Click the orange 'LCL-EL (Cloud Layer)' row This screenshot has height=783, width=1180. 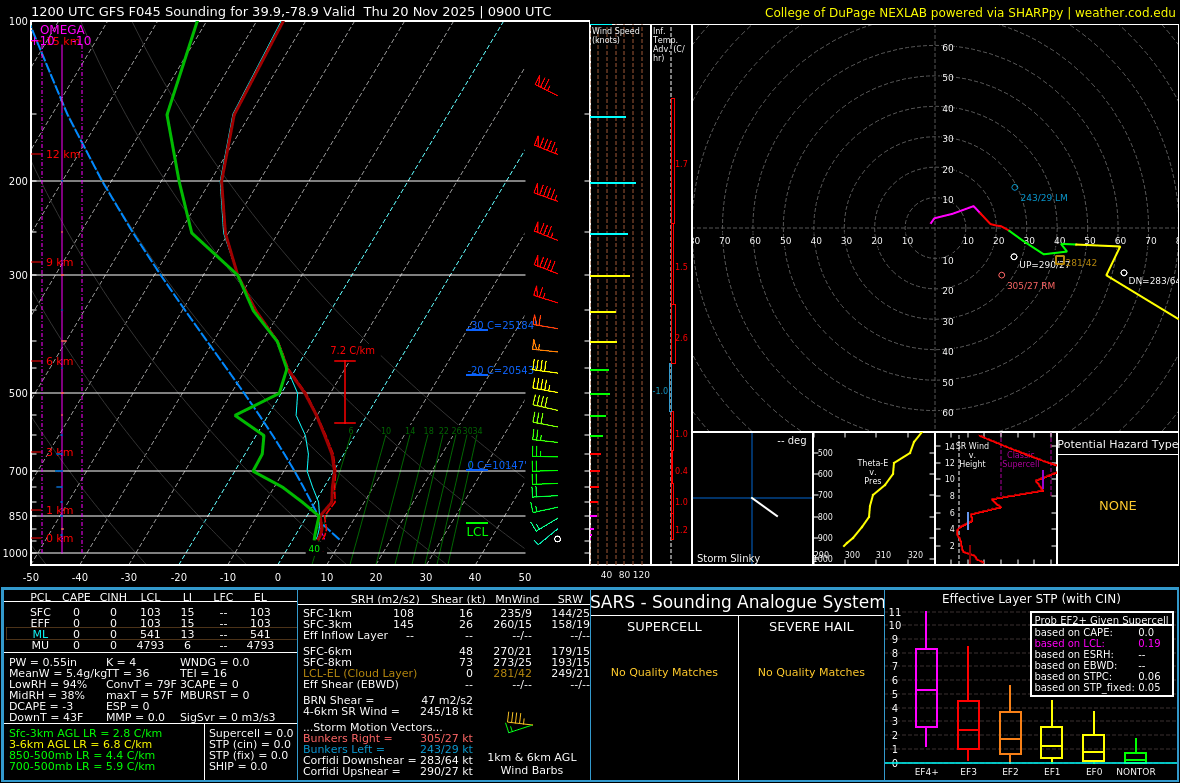point(446,673)
